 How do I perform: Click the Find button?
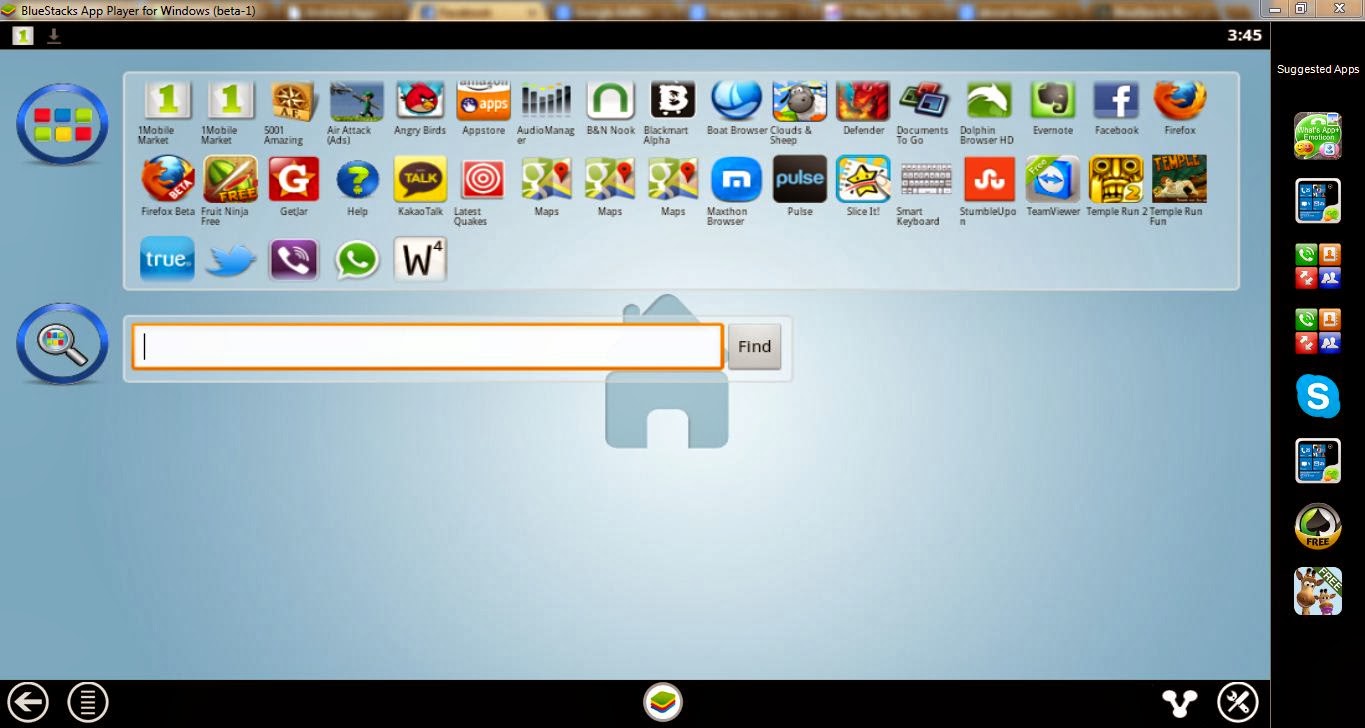(754, 346)
